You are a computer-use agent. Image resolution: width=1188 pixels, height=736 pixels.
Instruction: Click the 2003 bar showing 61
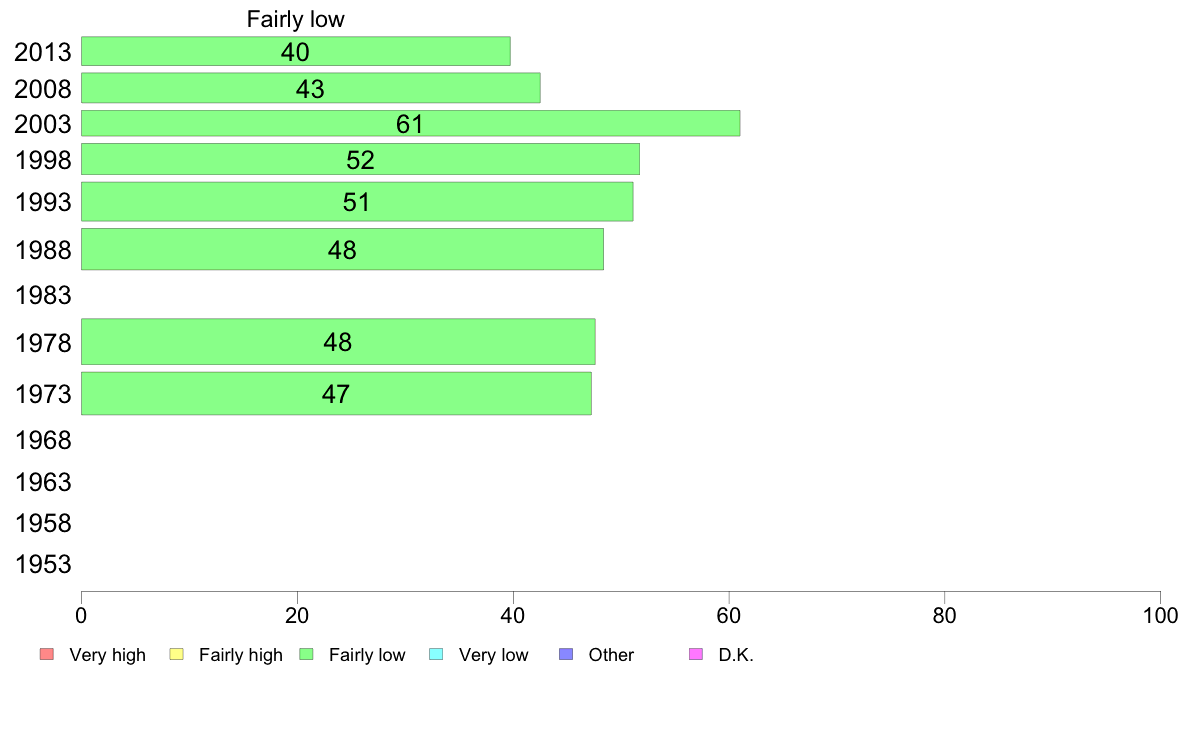click(x=411, y=124)
